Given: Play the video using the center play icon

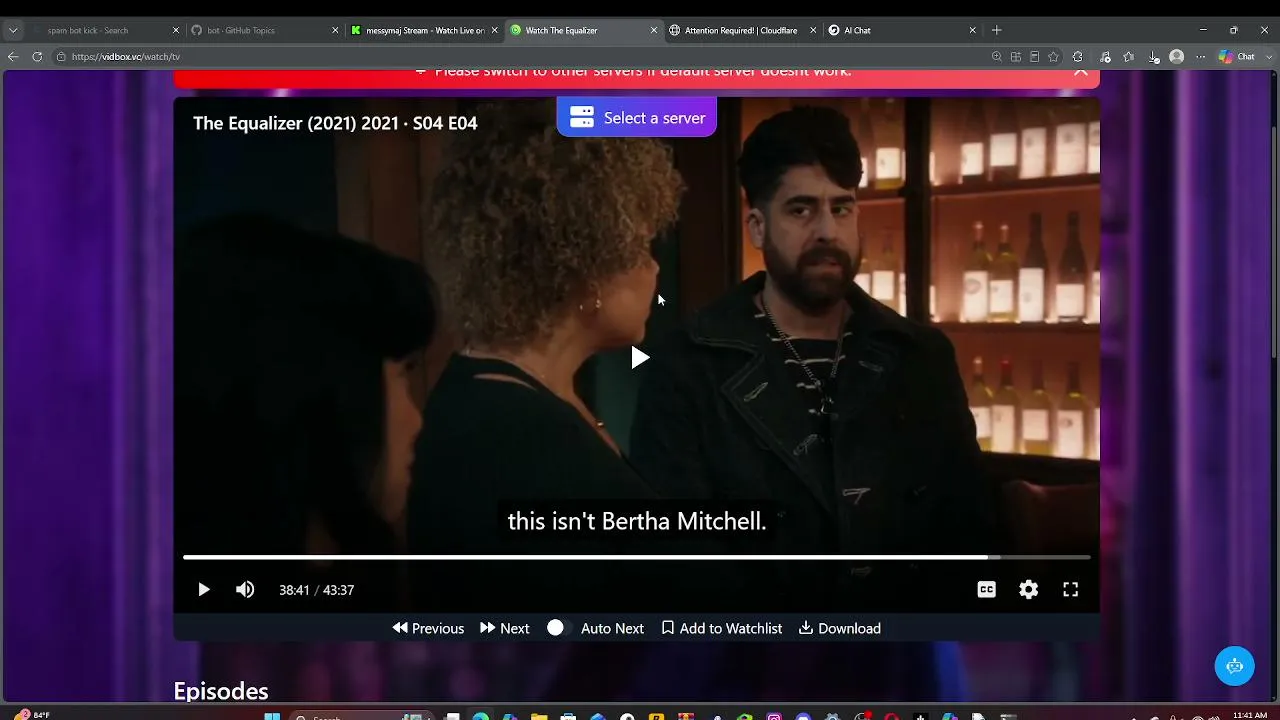Looking at the screenshot, I should 640,358.
